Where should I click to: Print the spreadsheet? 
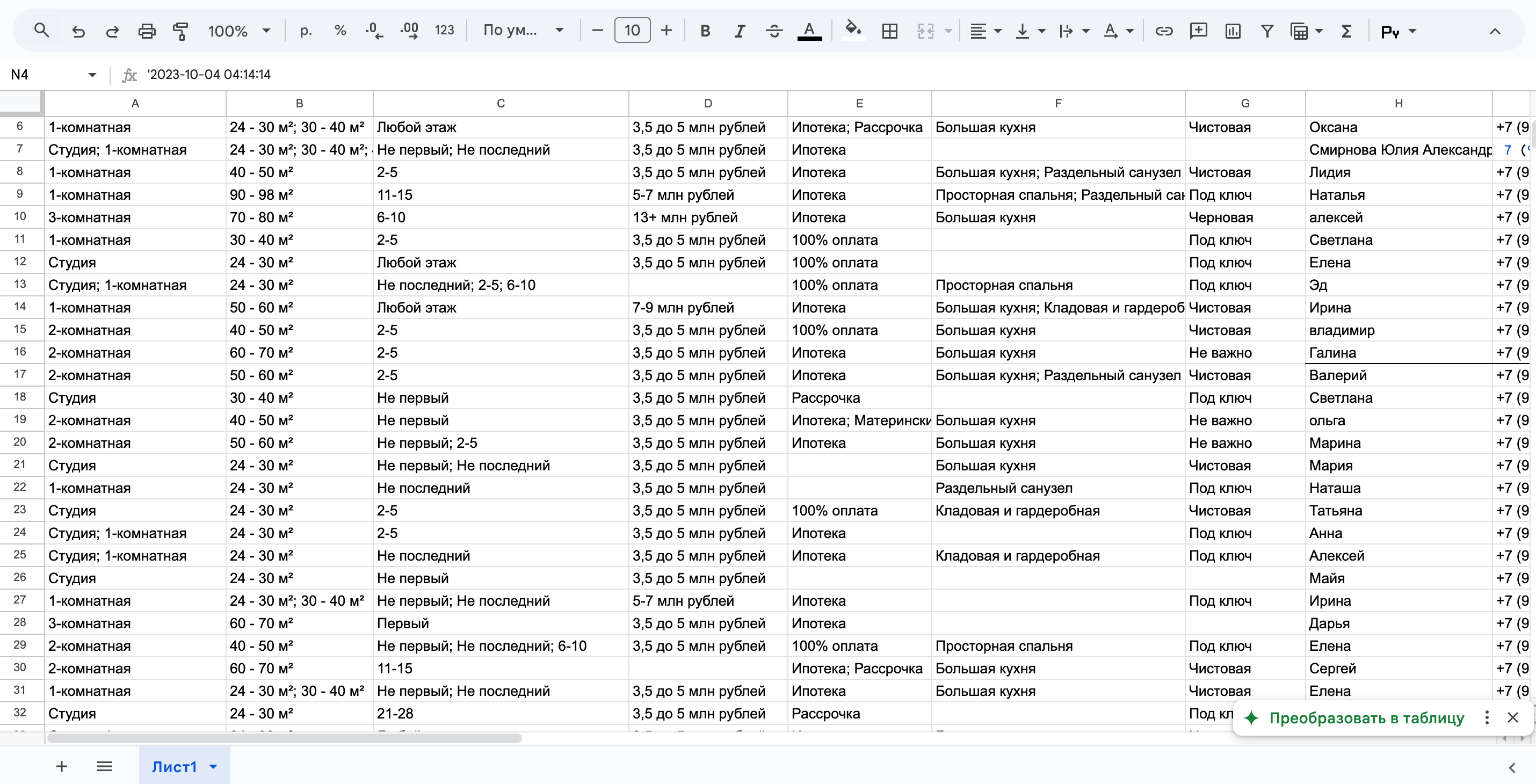click(x=147, y=31)
